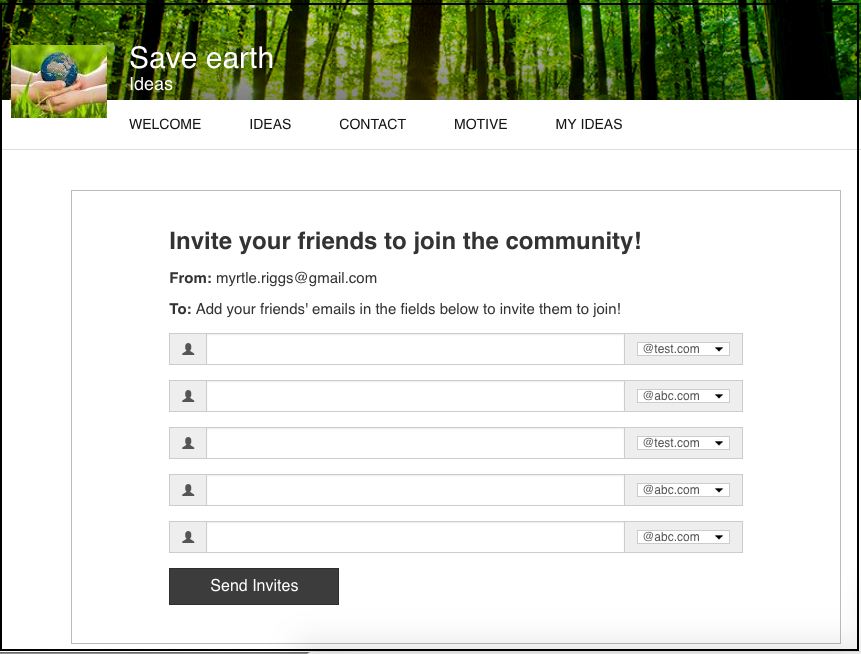Click the Send Invites button

pyautogui.click(x=254, y=586)
